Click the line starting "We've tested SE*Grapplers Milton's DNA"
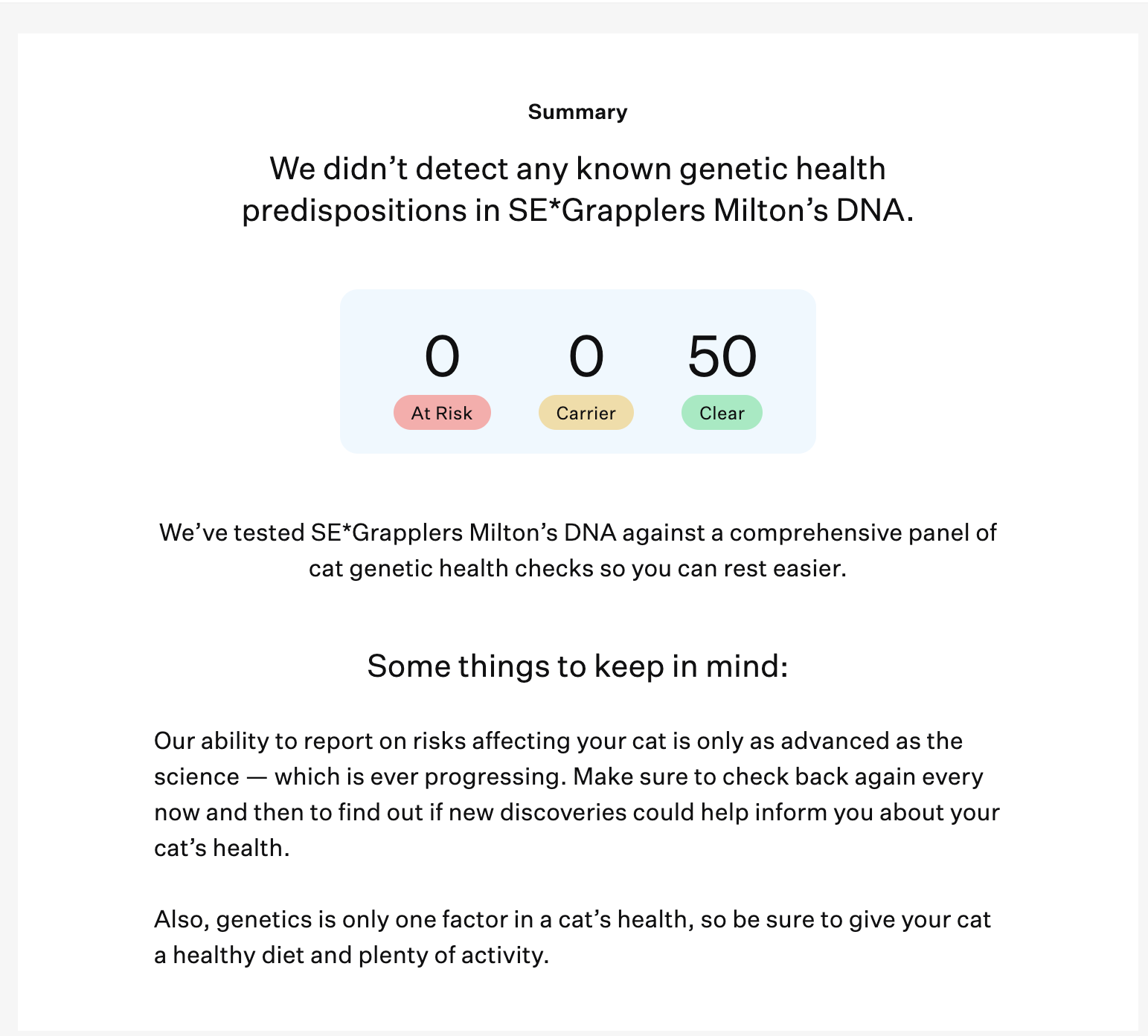This screenshot has width=1148, height=1036. point(577,533)
